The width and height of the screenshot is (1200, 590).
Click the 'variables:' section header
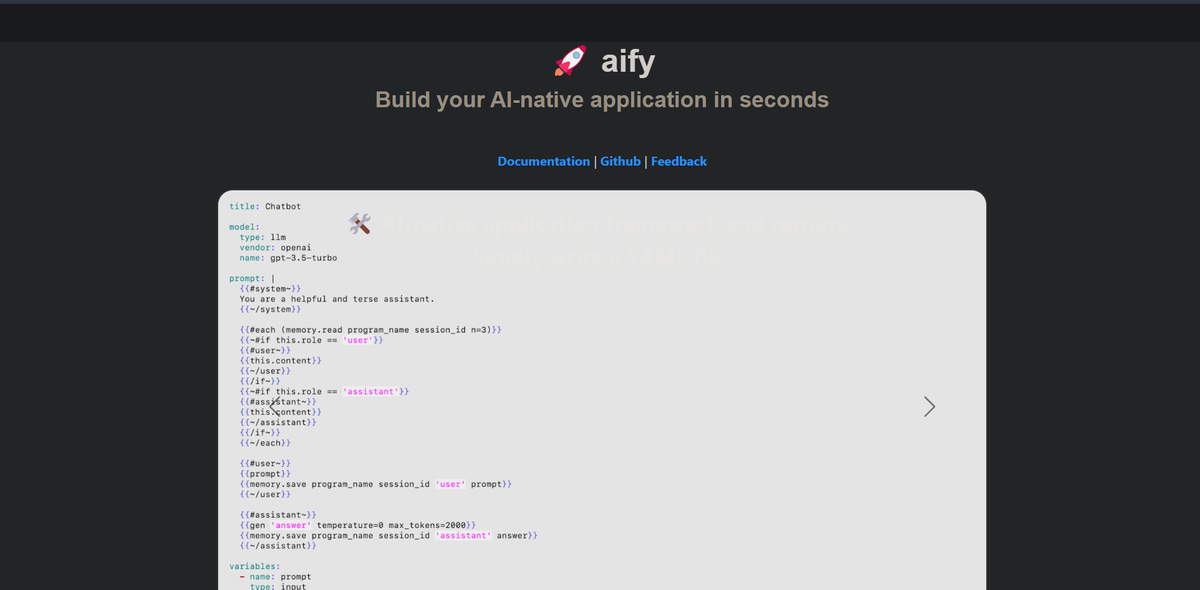pyautogui.click(x=250, y=566)
